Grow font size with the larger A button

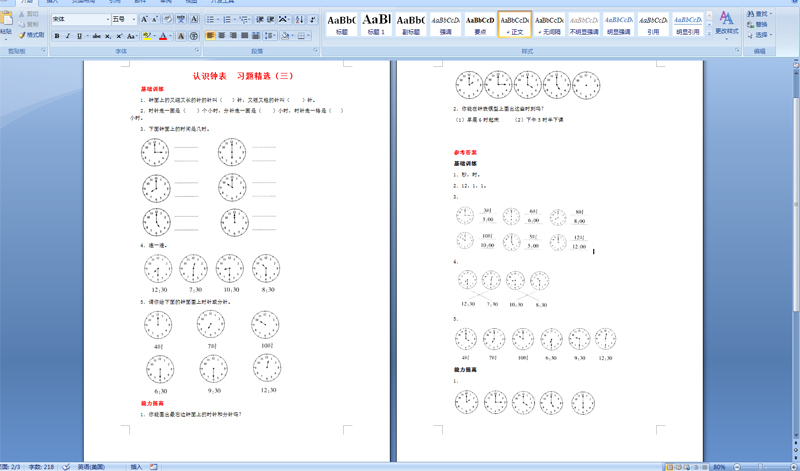(x=144, y=19)
